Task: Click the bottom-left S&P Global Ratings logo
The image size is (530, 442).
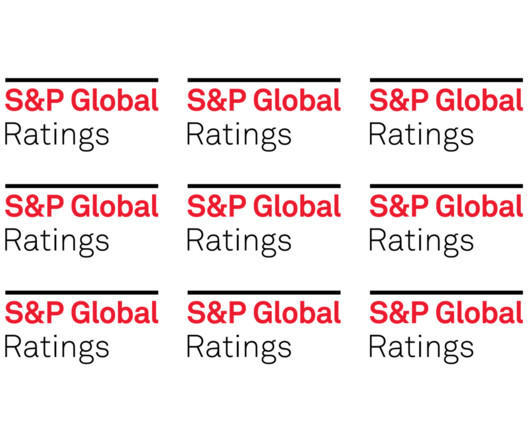Action: point(81,327)
